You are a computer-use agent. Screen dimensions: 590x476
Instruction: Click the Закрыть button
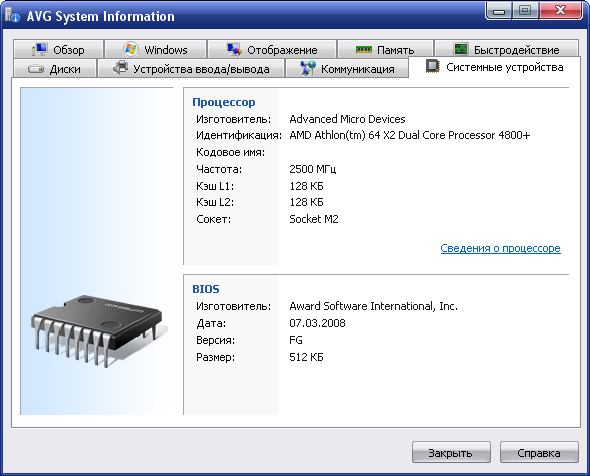tap(451, 453)
